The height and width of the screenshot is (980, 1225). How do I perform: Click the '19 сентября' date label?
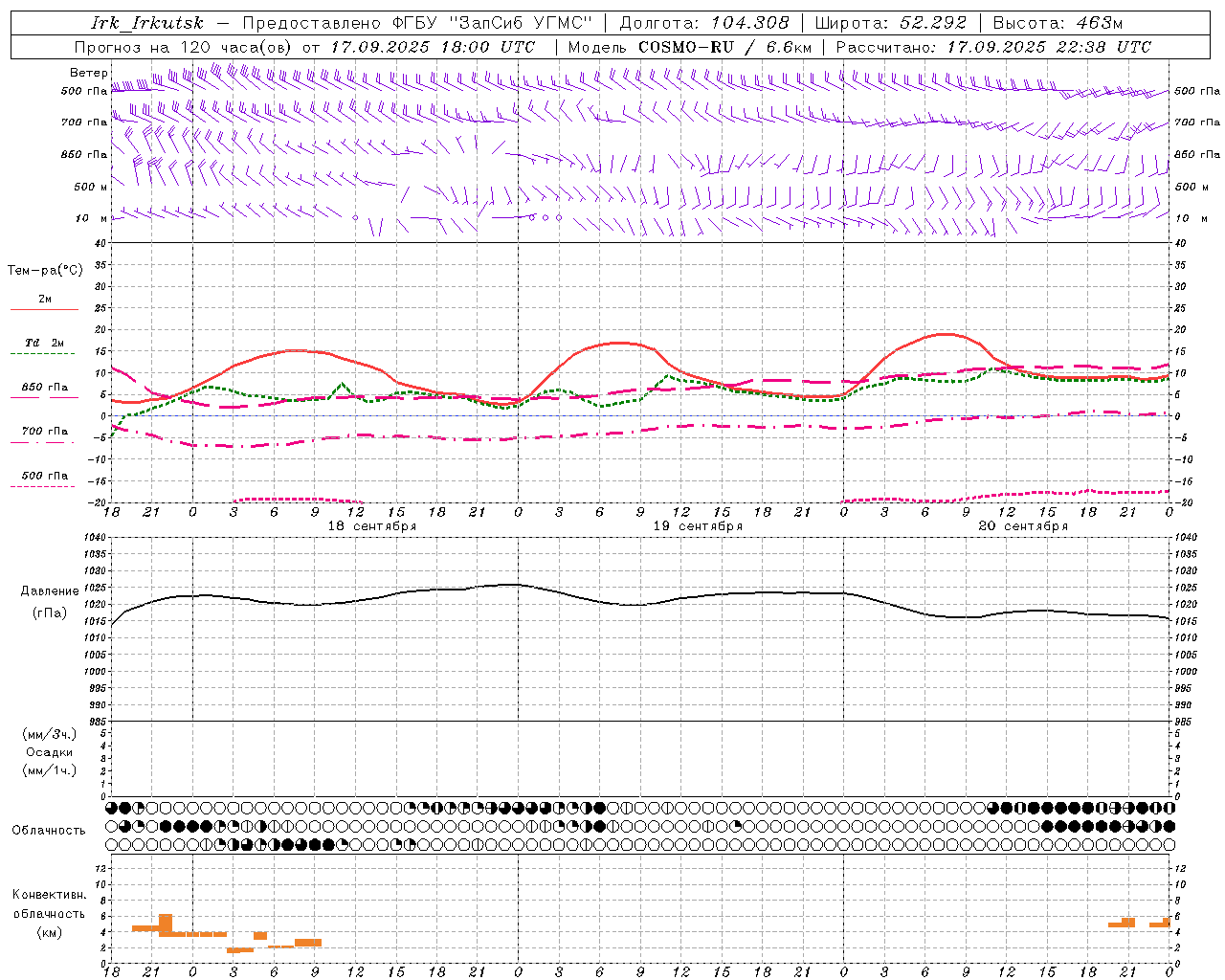pos(698,526)
